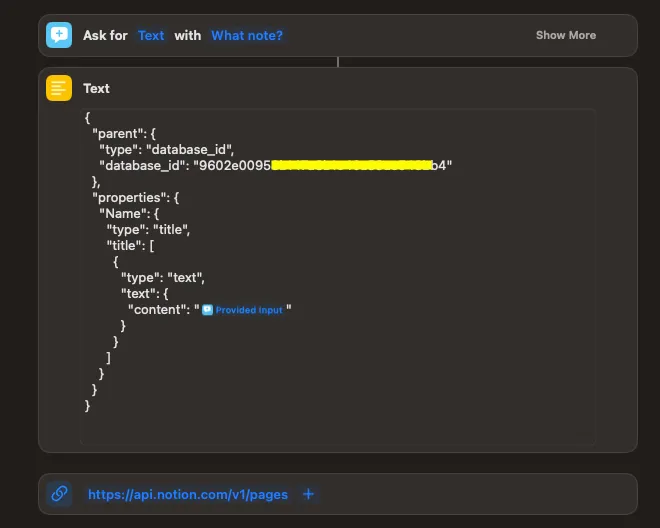Viewport: 660px width, 528px height.
Task: Click the Ask for Input action icon
Action: 59,35
